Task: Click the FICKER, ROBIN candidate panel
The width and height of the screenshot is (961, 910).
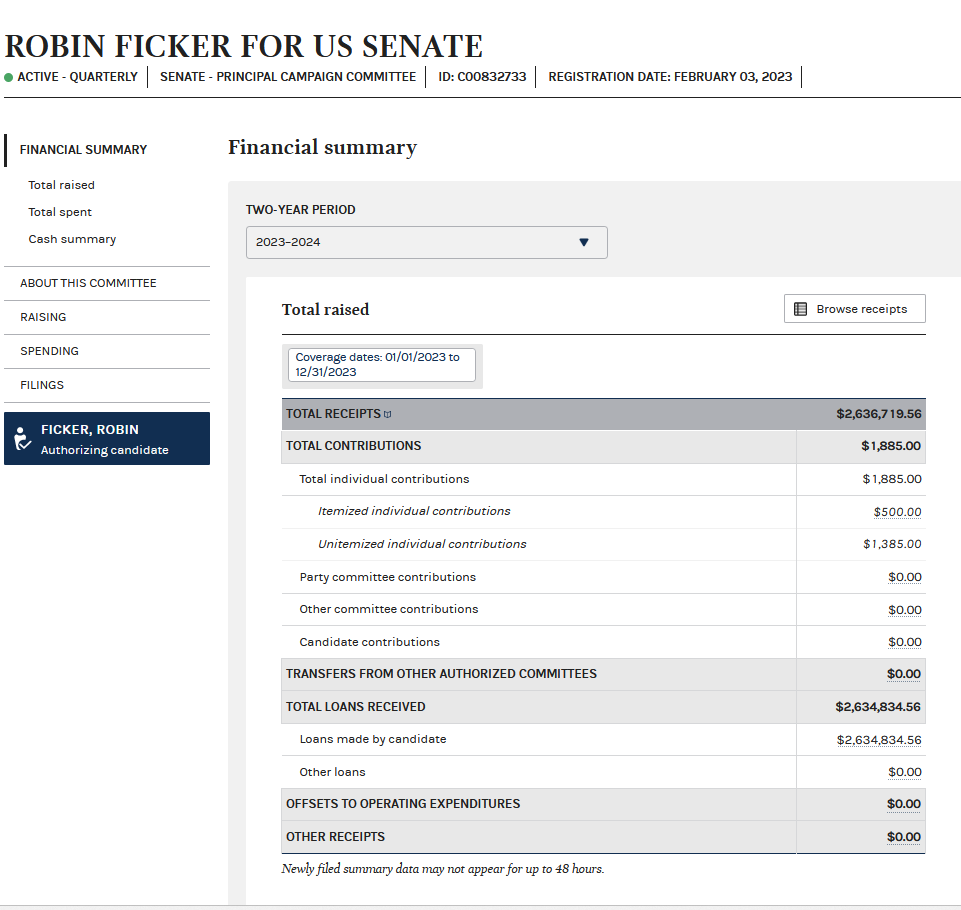Action: (107, 438)
